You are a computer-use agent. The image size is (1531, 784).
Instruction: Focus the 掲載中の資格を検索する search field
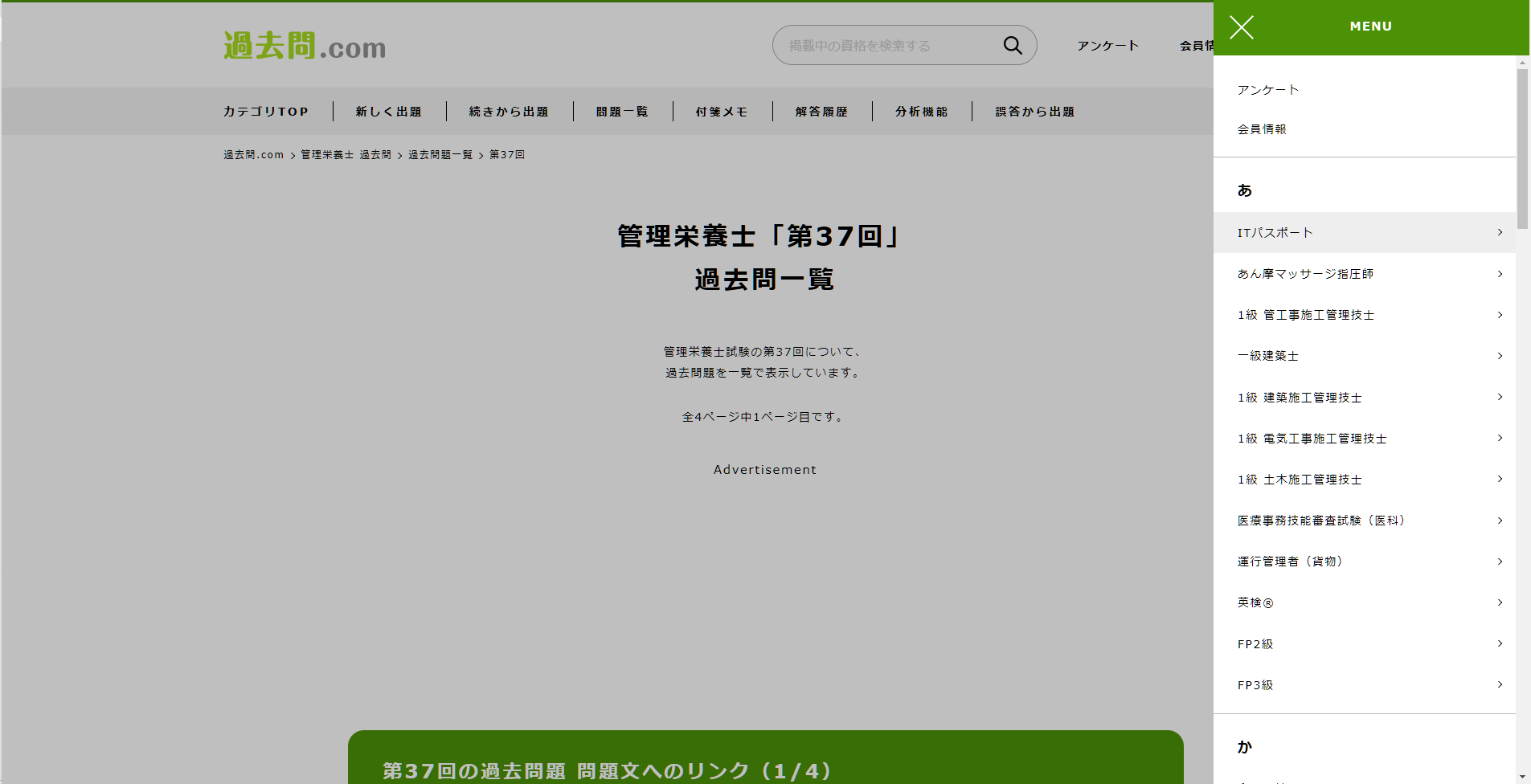(884, 46)
